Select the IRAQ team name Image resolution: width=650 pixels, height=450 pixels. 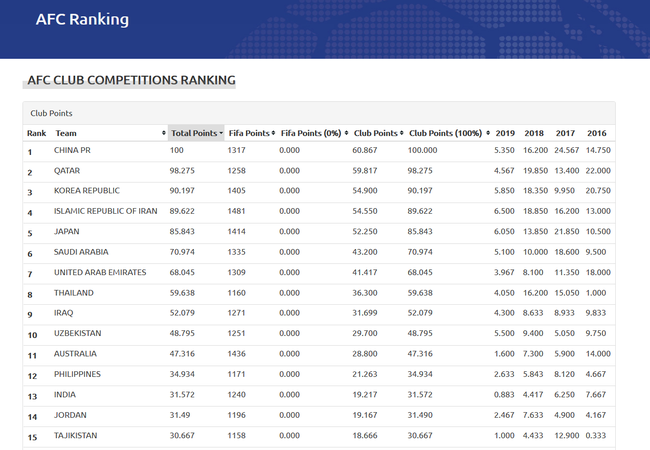(63, 313)
